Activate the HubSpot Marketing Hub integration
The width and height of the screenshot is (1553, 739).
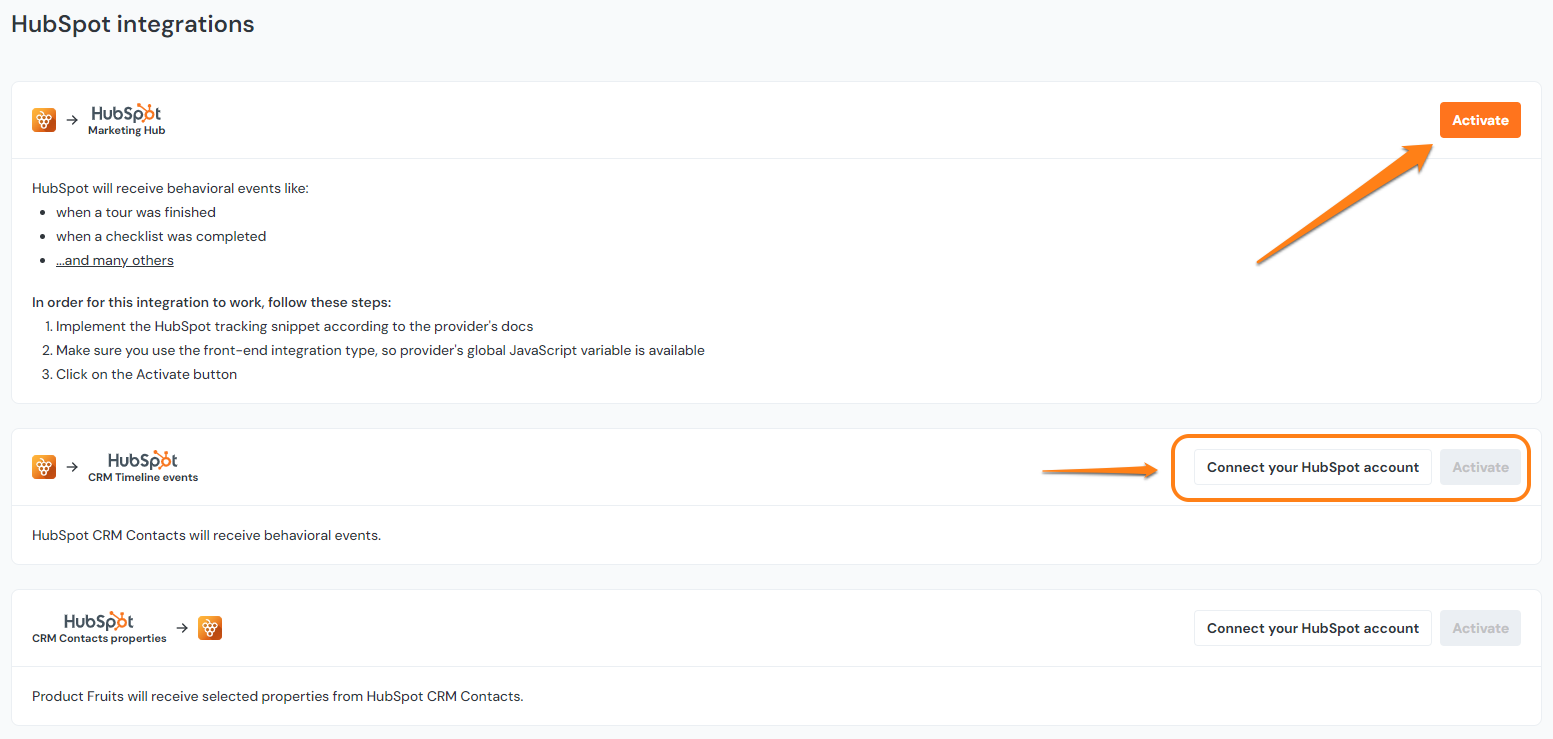point(1480,119)
